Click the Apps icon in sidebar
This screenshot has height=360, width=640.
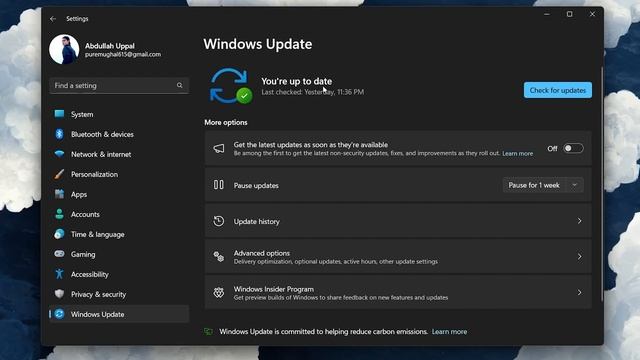[59, 194]
